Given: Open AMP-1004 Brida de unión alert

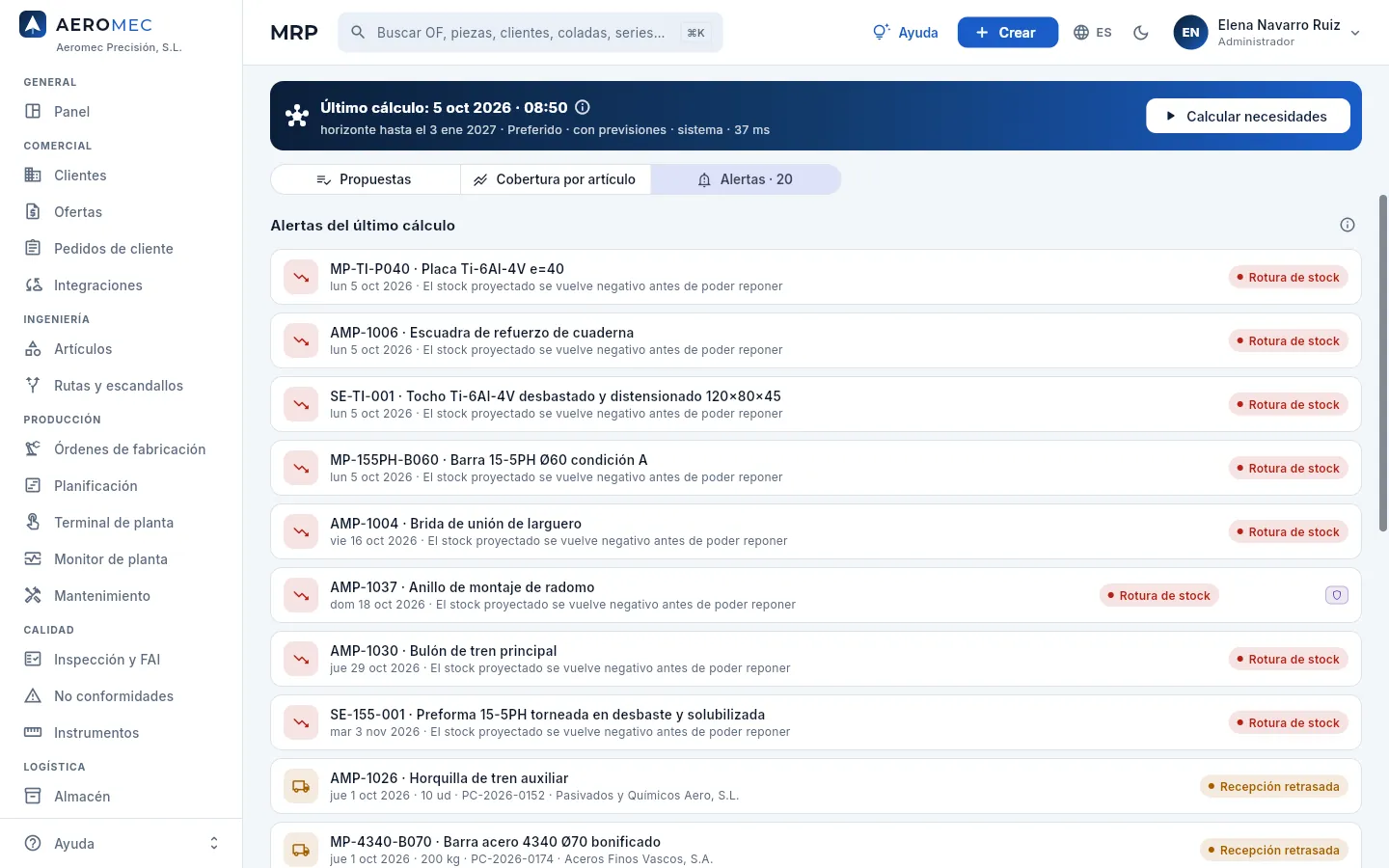Looking at the screenshot, I should [x=816, y=531].
